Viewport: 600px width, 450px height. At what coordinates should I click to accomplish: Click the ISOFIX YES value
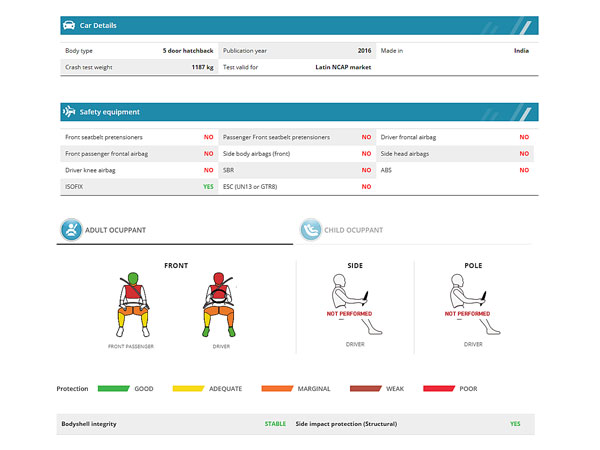click(208, 187)
